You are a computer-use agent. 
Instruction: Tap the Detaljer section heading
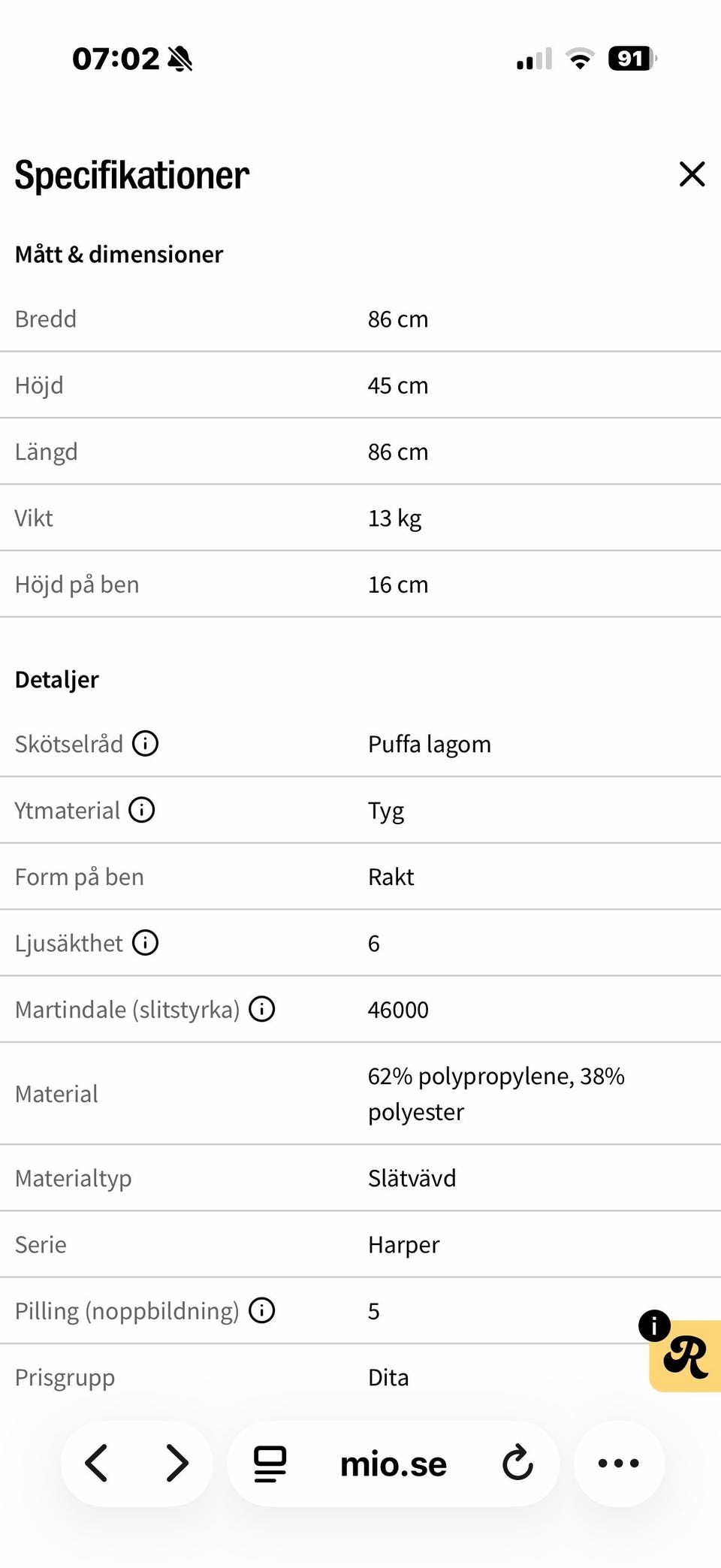click(57, 680)
